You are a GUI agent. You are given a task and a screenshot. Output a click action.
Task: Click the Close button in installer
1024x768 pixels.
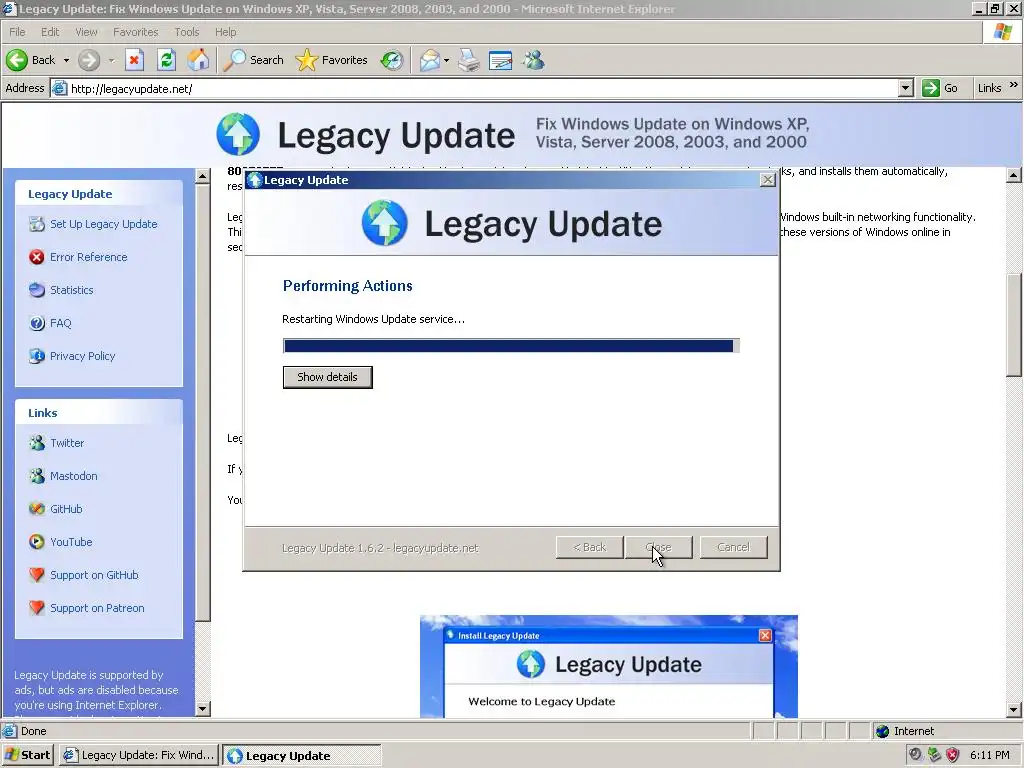pos(658,547)
